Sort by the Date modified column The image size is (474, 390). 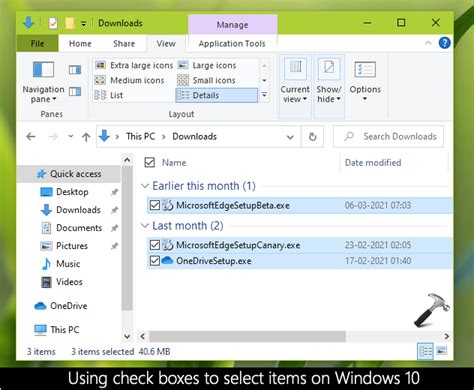(x=373, y=163)
